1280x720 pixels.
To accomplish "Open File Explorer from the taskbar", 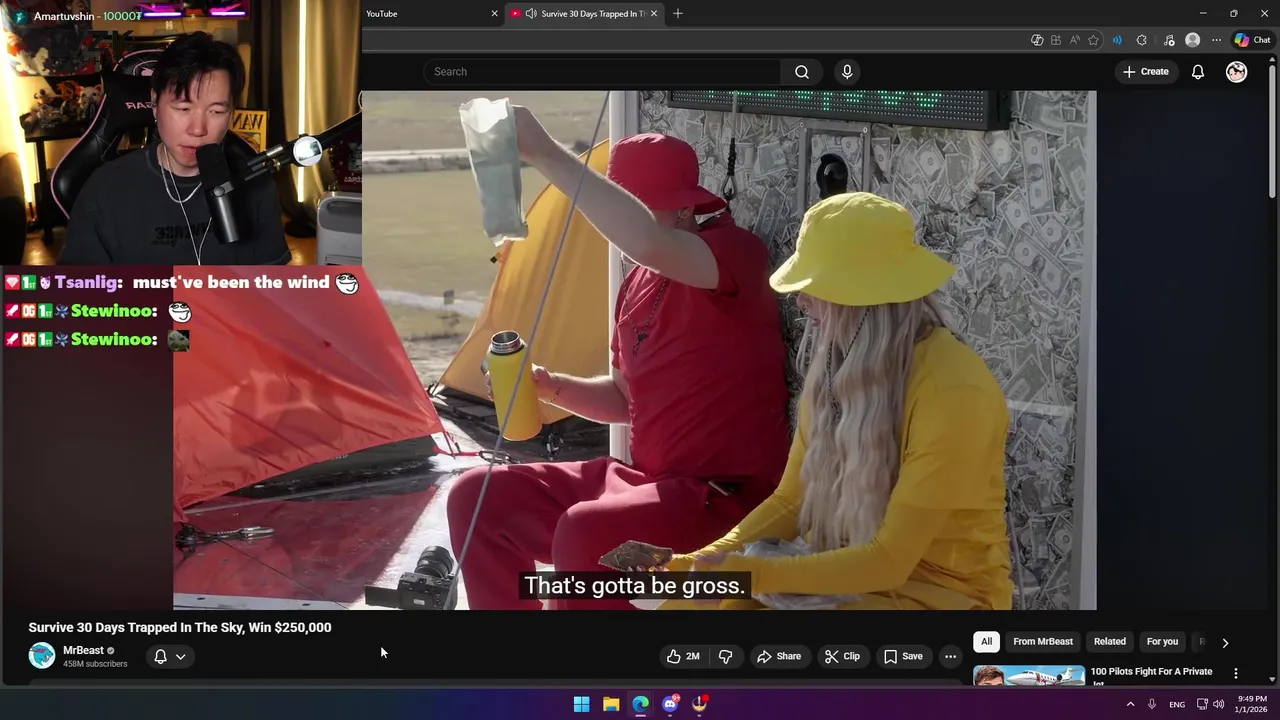I will 611,704.
